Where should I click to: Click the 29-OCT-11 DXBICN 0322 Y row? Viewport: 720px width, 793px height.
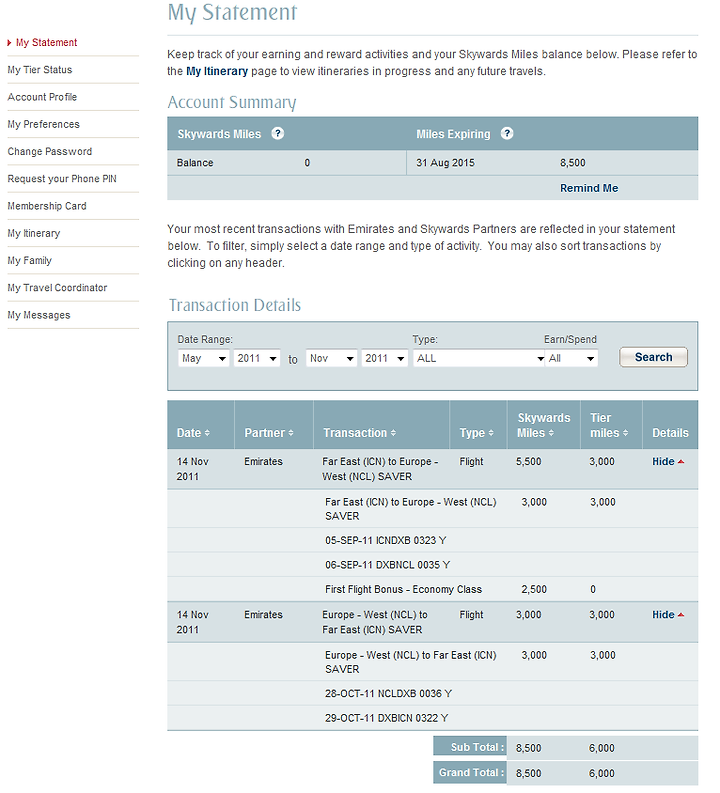(432, 718)
